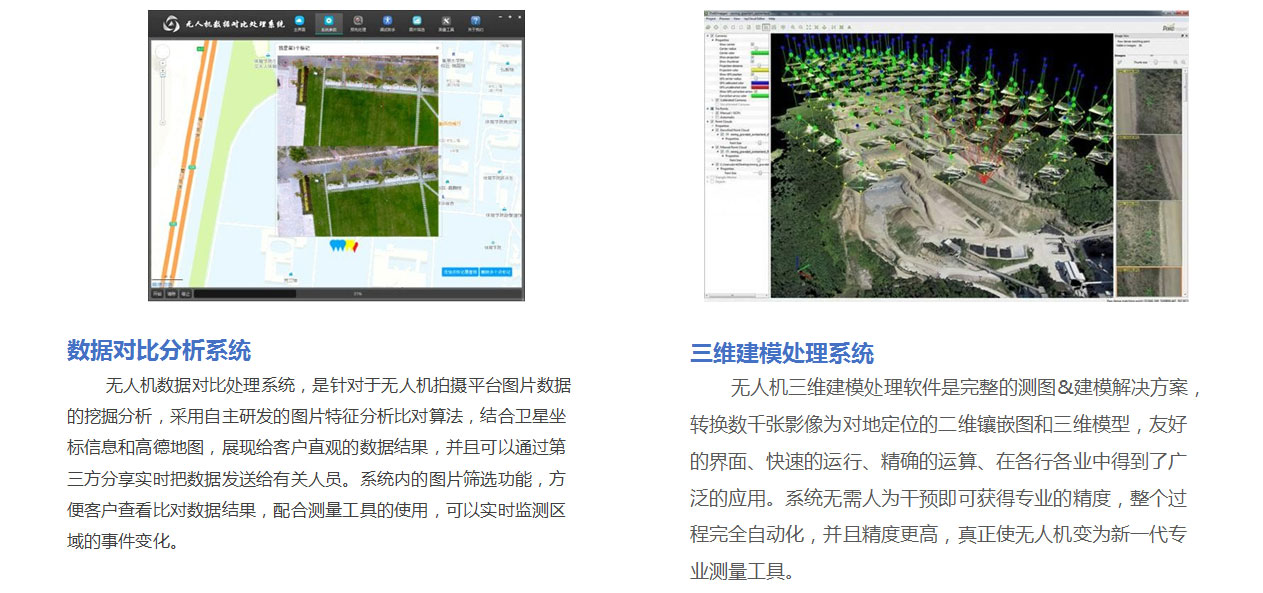
Task: Click the right blue button at map bottom-right
Action: (495, 272)
